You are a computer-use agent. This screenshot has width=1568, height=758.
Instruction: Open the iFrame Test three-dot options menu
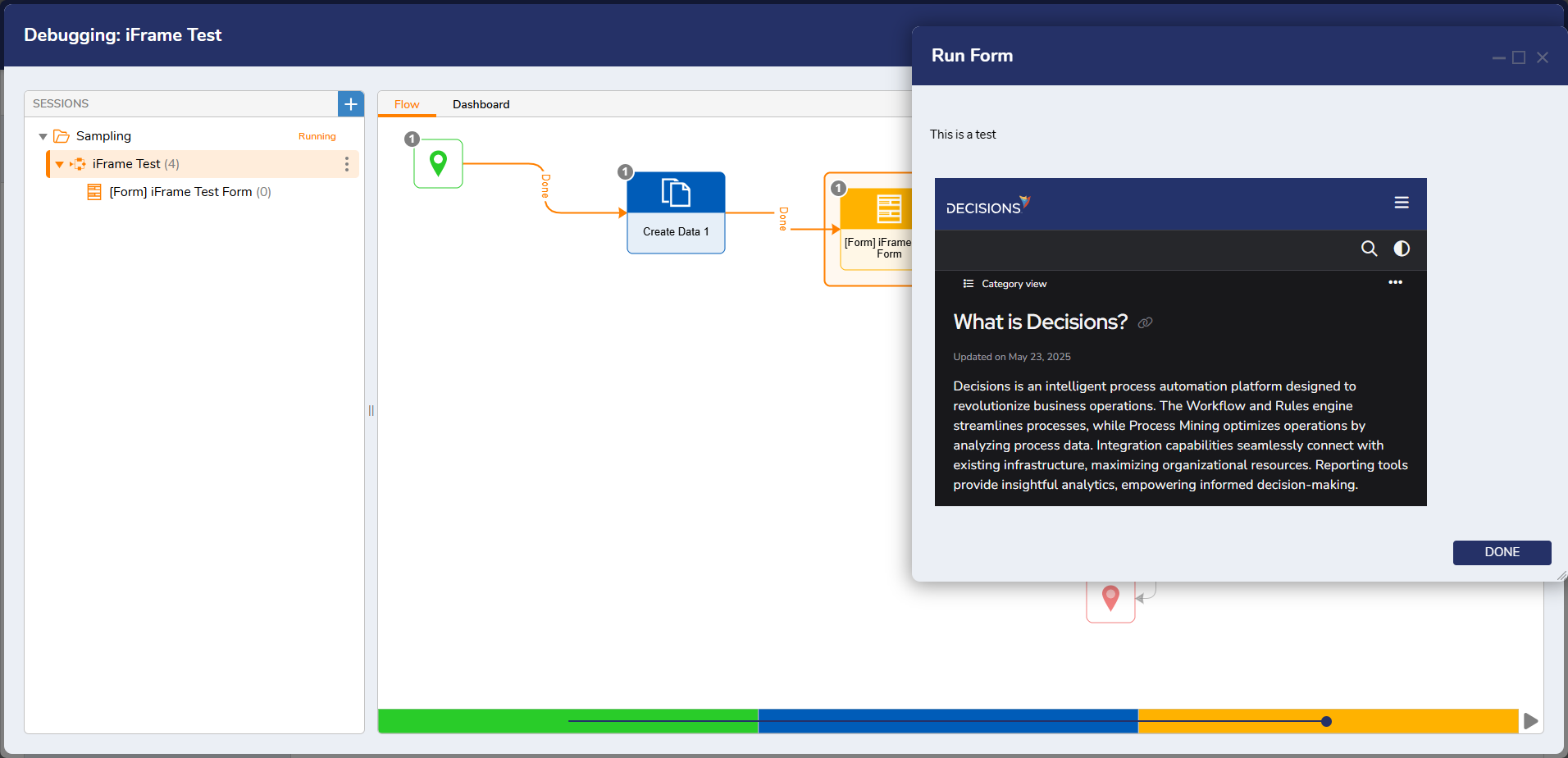tap(347, 164)
